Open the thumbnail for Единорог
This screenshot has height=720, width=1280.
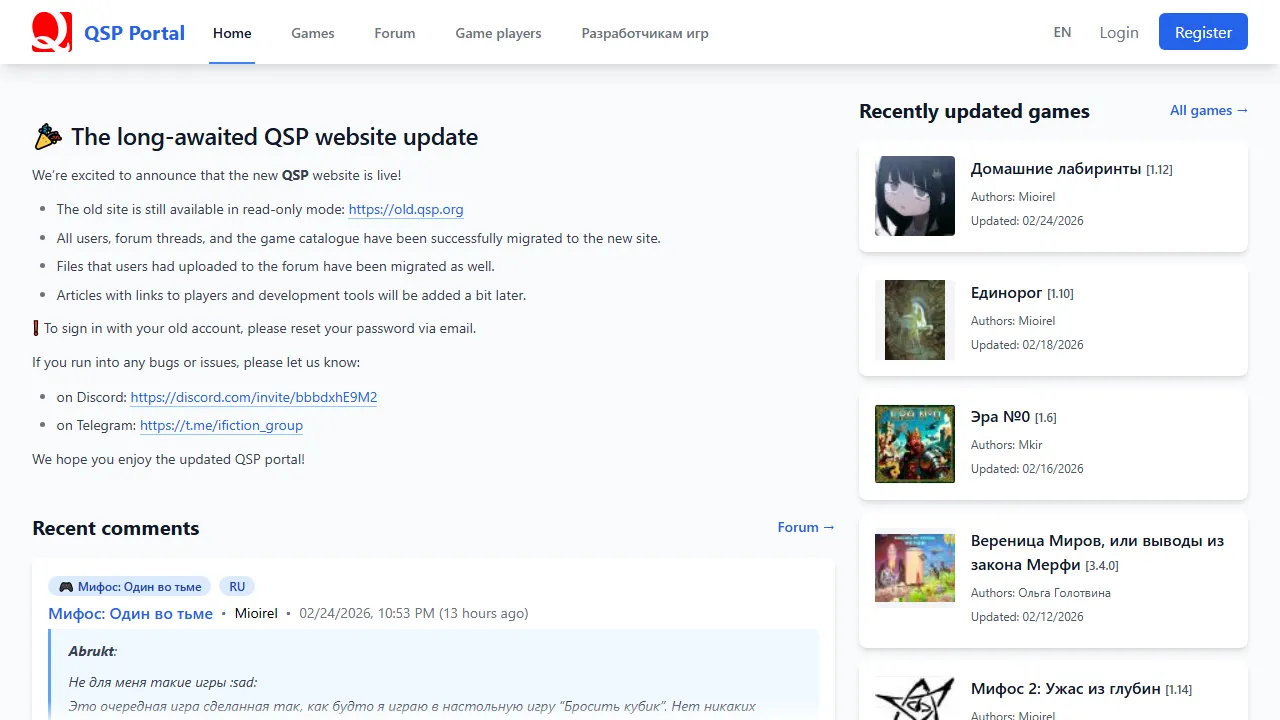point(914,320)
